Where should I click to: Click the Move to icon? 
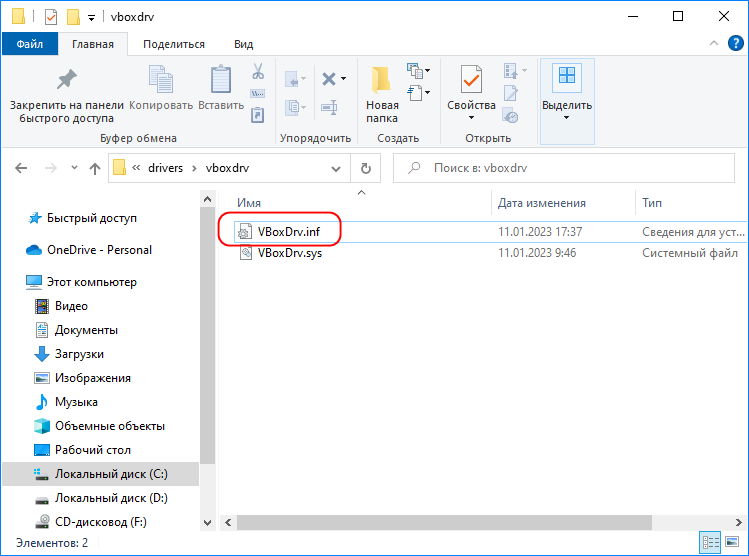pyautogui.click(x=293, y=79)
